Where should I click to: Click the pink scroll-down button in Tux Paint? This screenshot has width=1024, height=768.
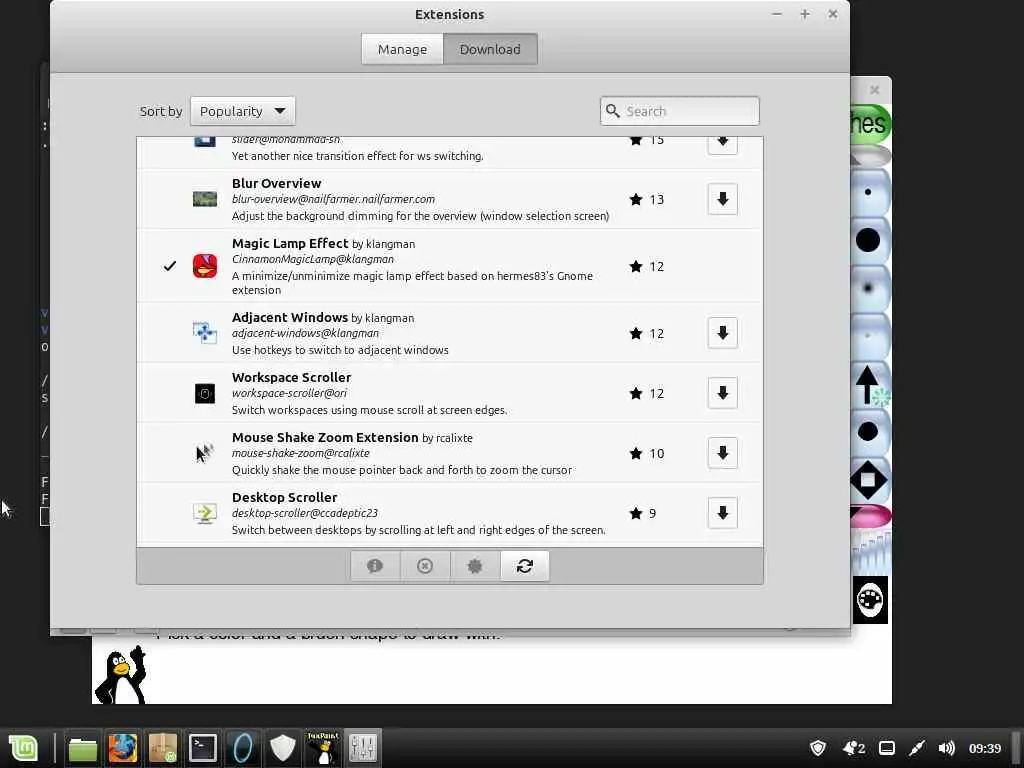[871, 515]
